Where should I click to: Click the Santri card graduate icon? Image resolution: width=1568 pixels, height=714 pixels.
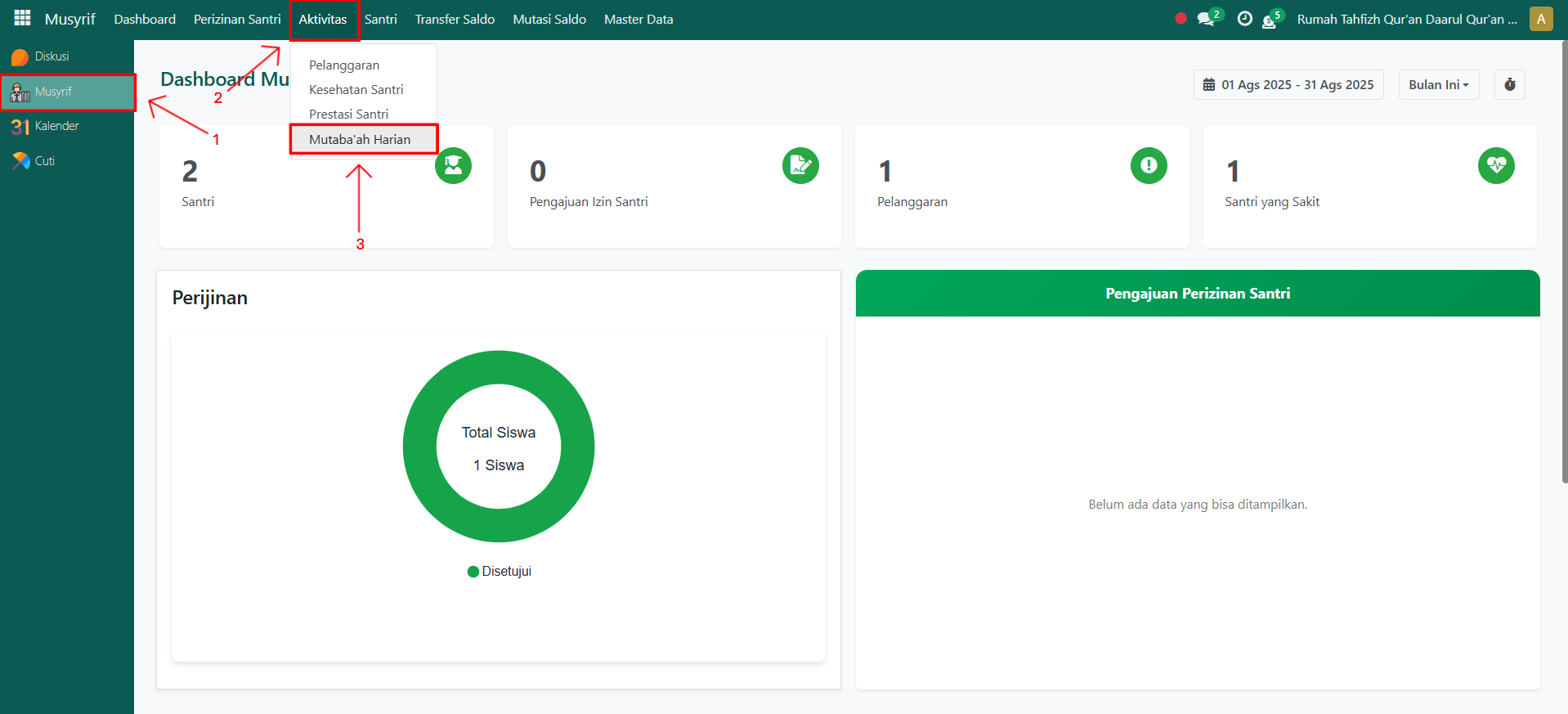453,165
